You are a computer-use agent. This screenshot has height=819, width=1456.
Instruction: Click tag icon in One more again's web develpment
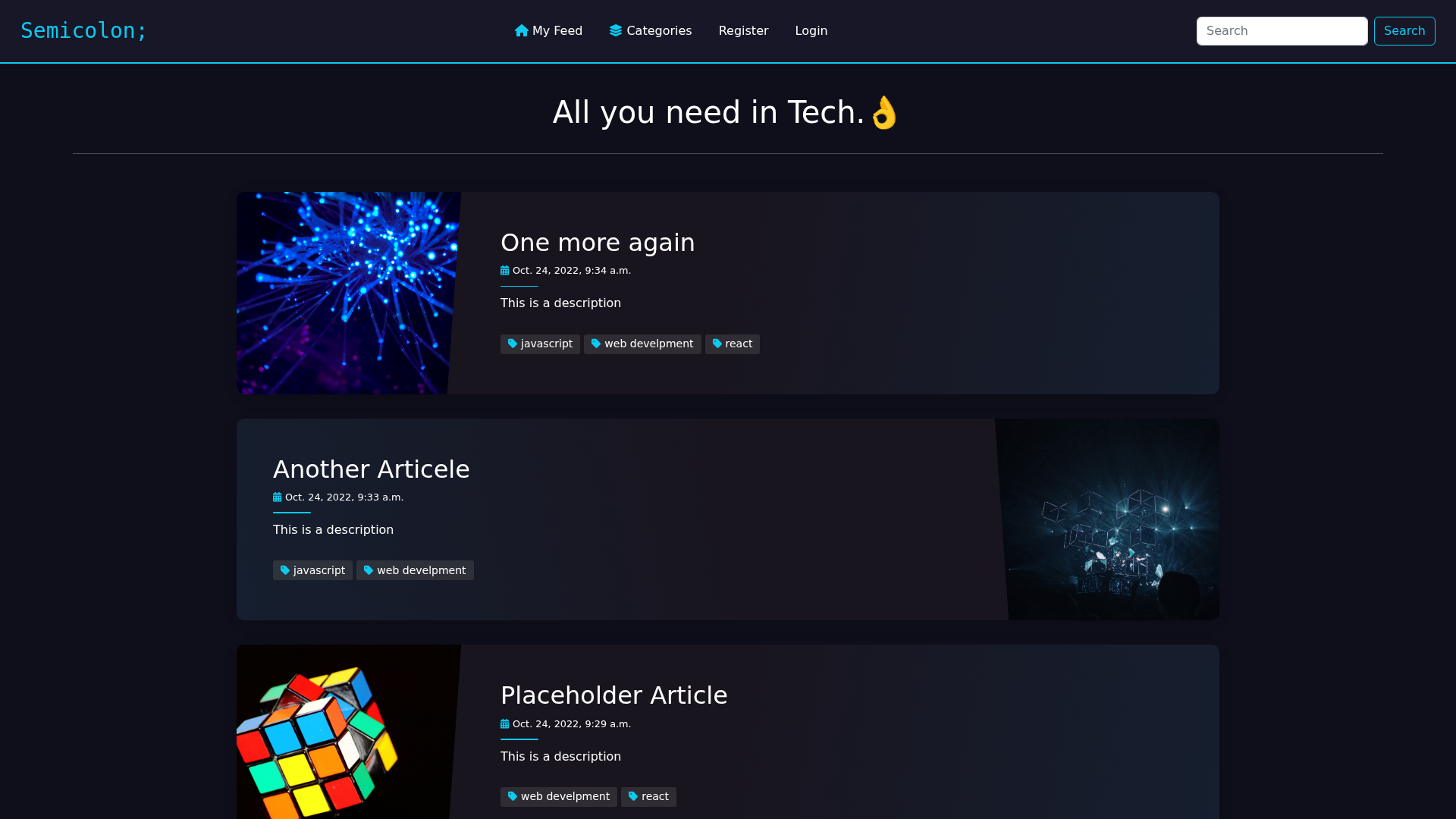point(596,344)
